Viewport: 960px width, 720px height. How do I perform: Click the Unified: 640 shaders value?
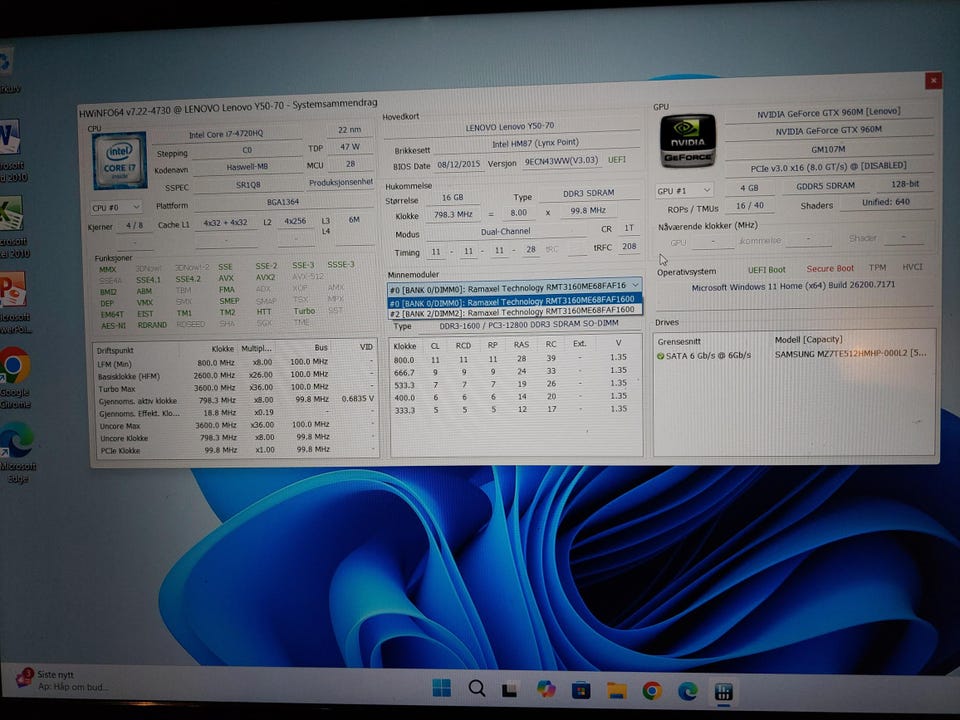click(x=885, y=202)
